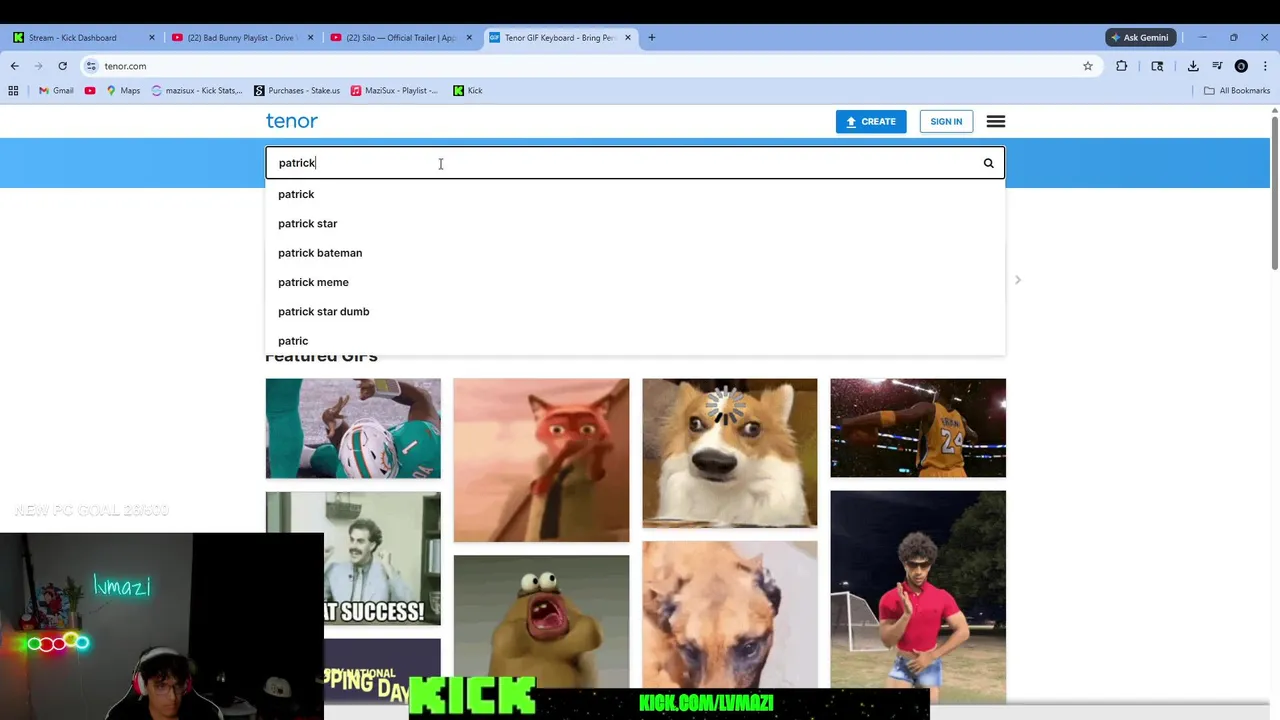Open the All Bookmarks folder
Screen dimensions: 1280x720
click(1237, 91)
